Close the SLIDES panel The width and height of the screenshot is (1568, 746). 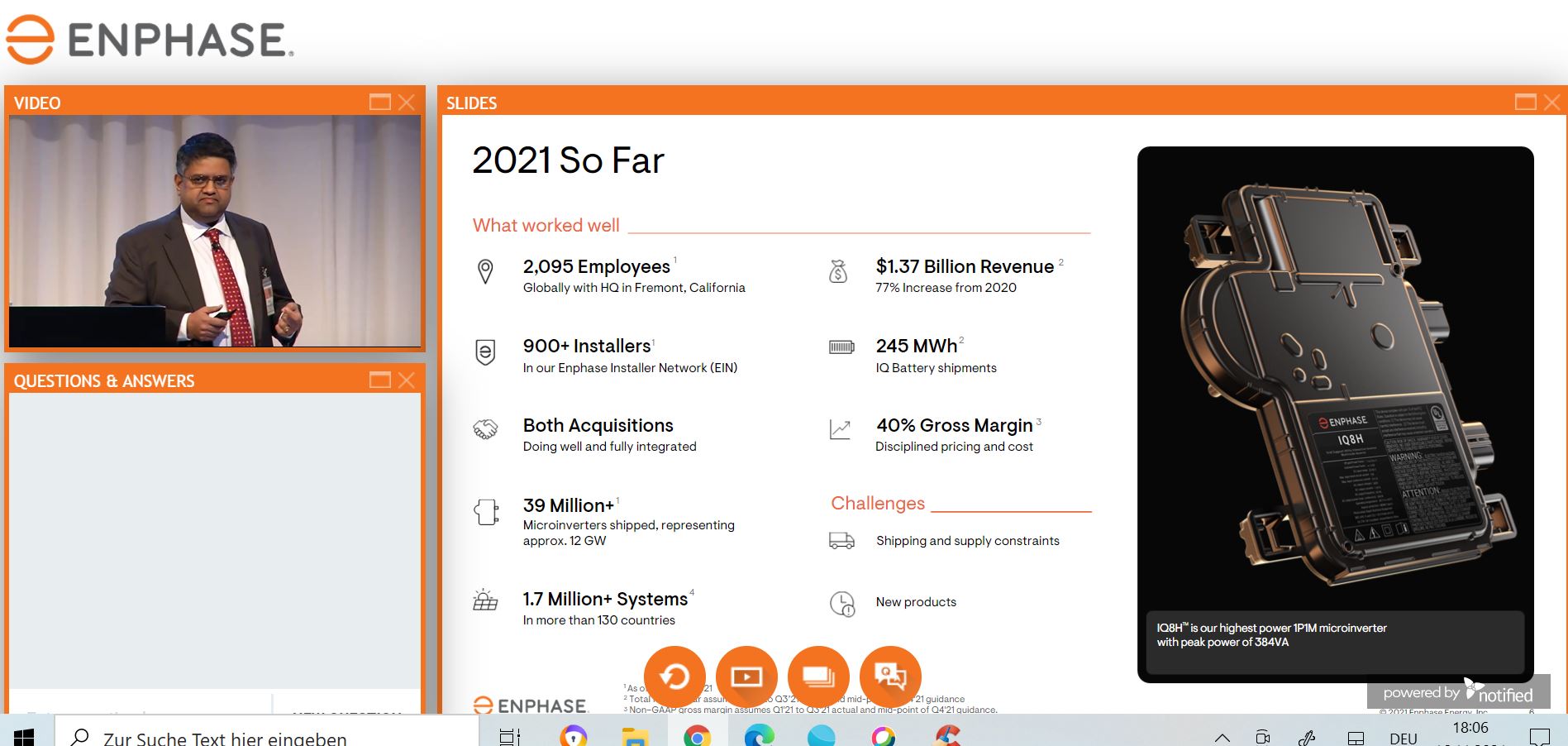point(1552,103)
